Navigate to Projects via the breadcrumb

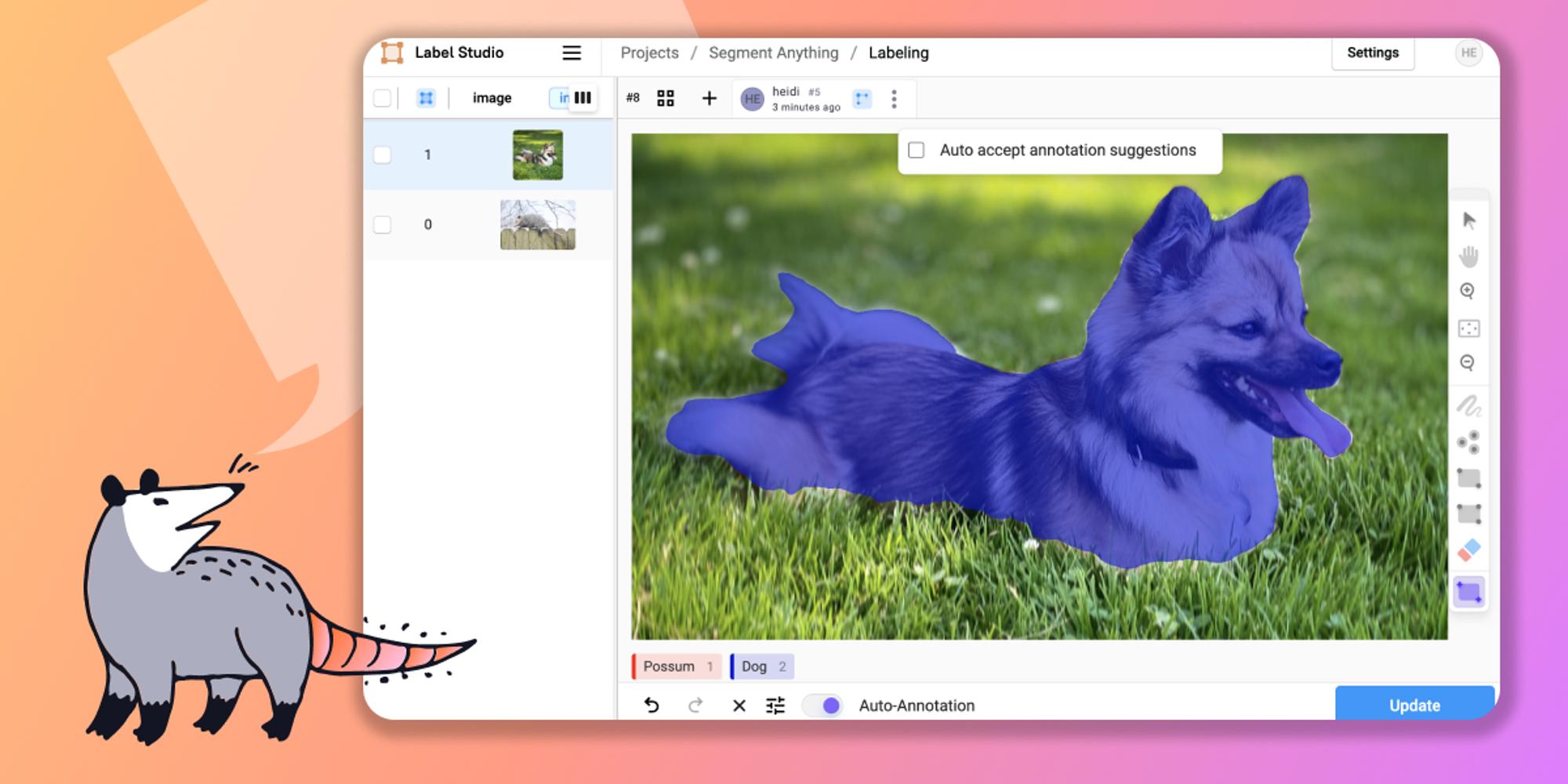(649, 53)
